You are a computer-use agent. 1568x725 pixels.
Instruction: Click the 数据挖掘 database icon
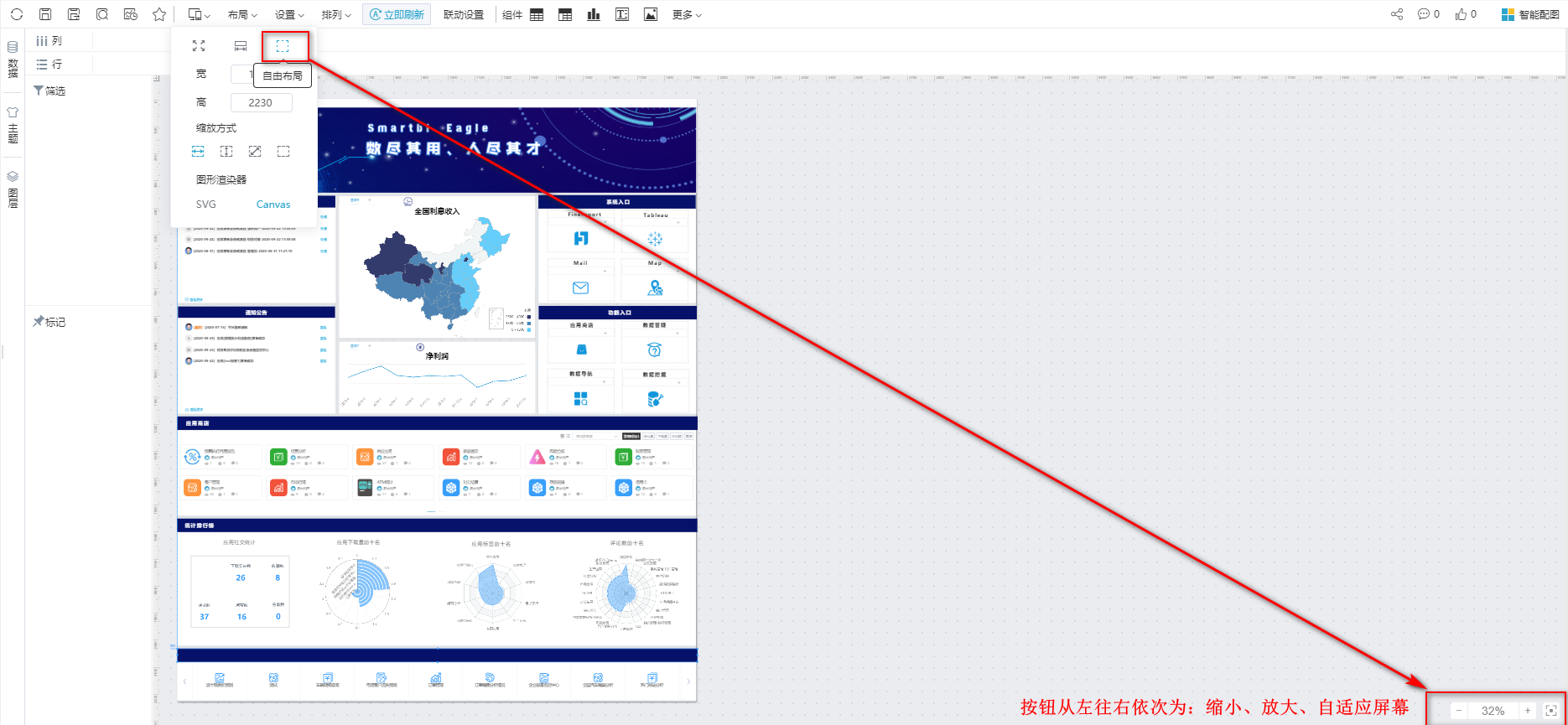point(655,399)
